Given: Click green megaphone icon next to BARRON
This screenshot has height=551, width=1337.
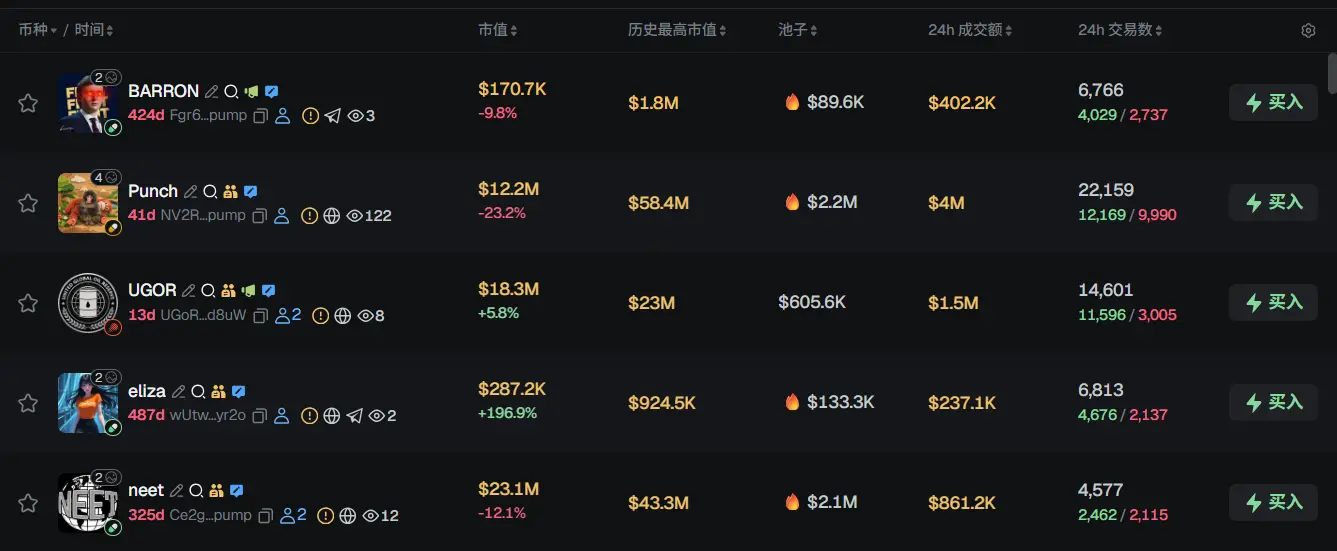Looking at the screenshot, I should [x=250, y=91].
